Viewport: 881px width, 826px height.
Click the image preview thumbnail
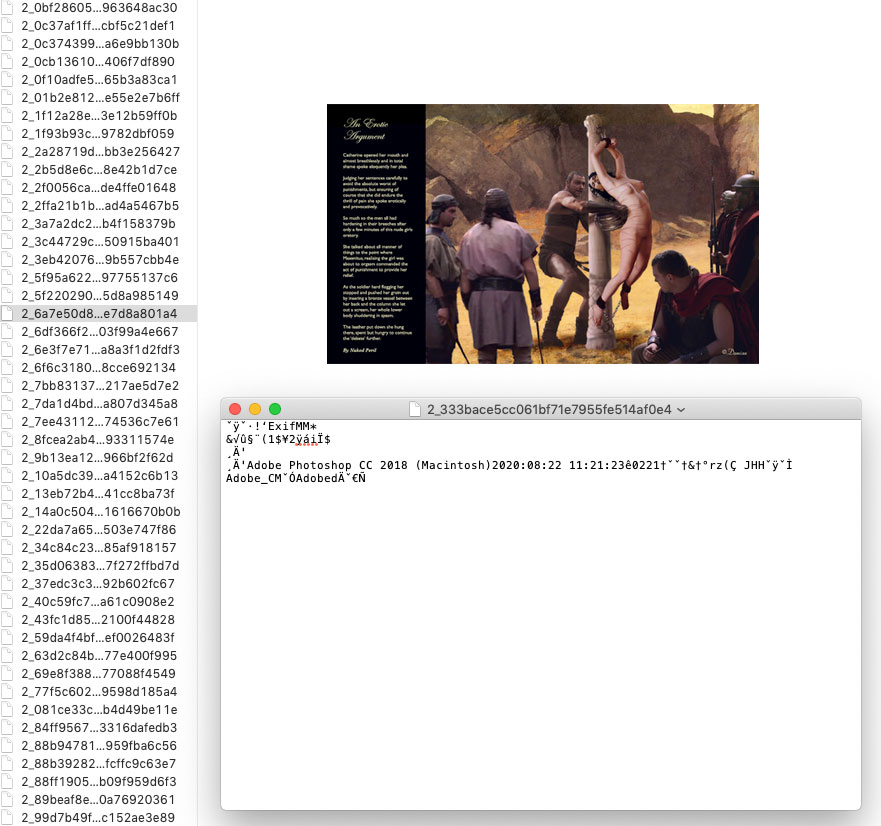click(542, 234)
